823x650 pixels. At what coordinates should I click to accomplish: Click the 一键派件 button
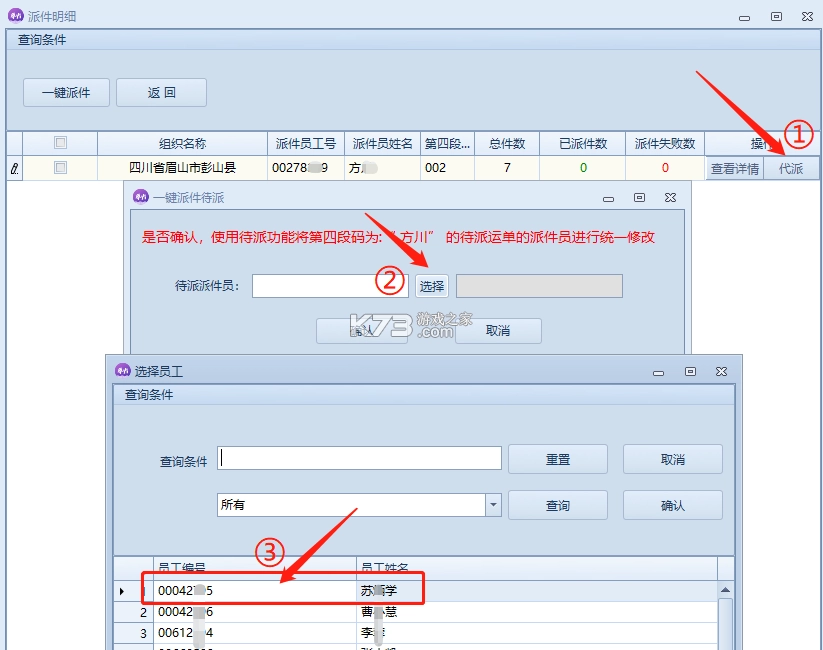coord(64,92)
